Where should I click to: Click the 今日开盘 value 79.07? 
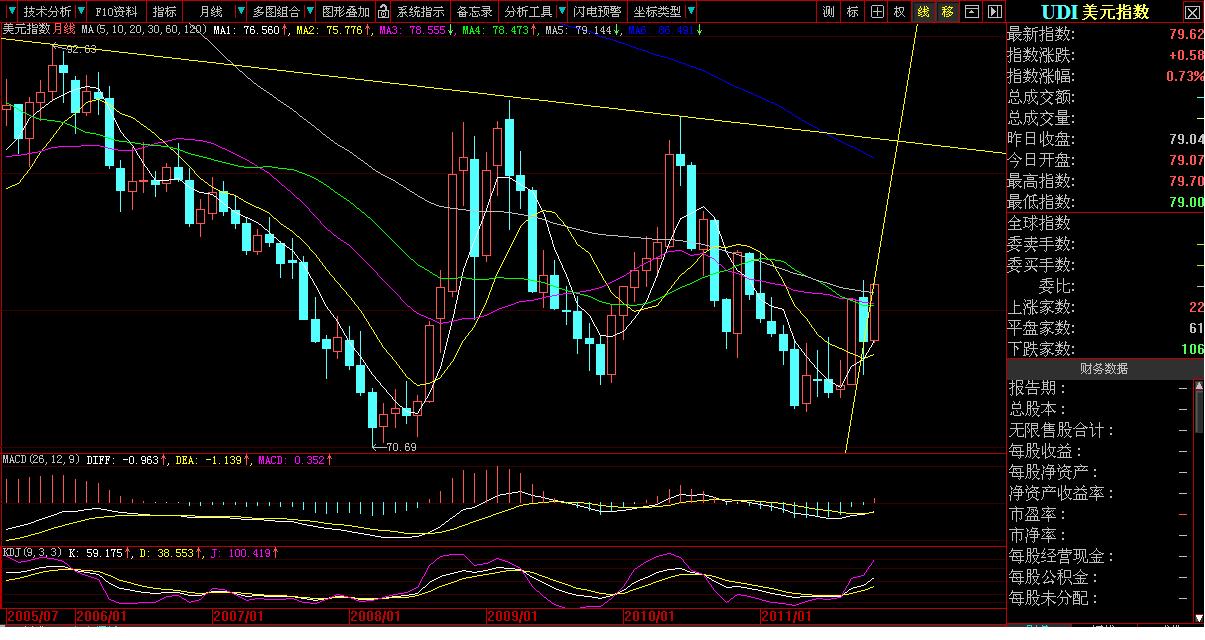point(1185,160)
